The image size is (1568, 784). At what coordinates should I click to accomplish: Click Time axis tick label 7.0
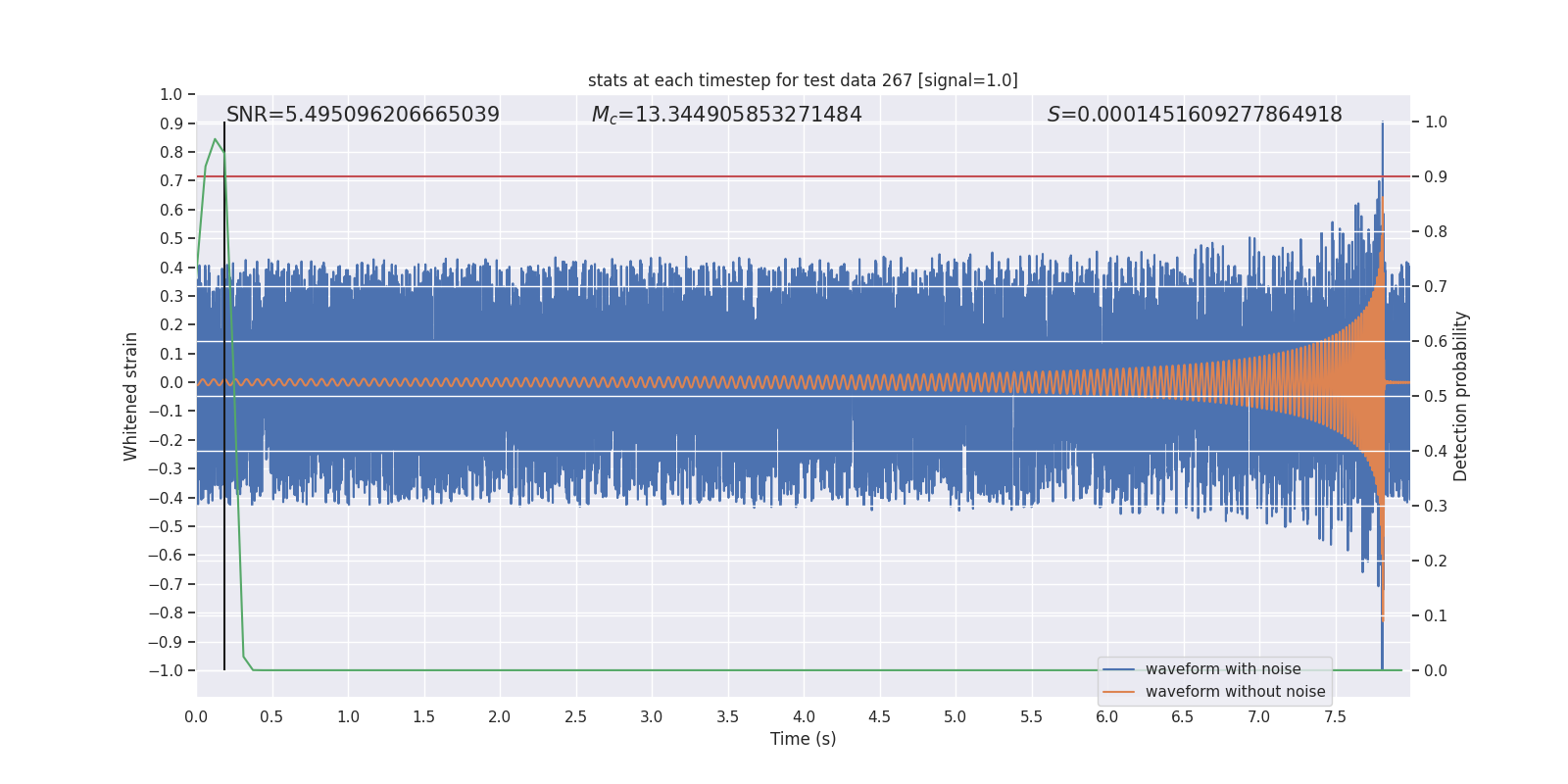tap(1259, 716)
